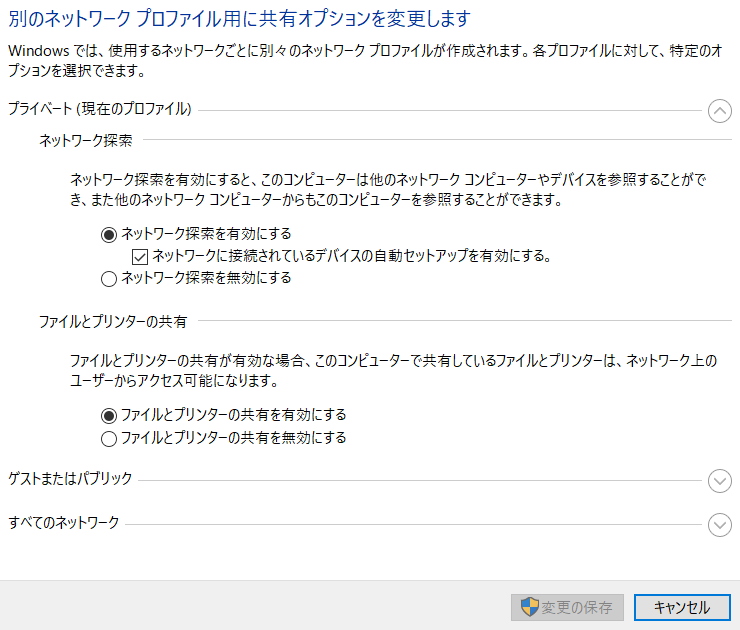Toggle the デバイスの自動セットアップ checkbox
740x630 pixels.
tap(140, 257)
